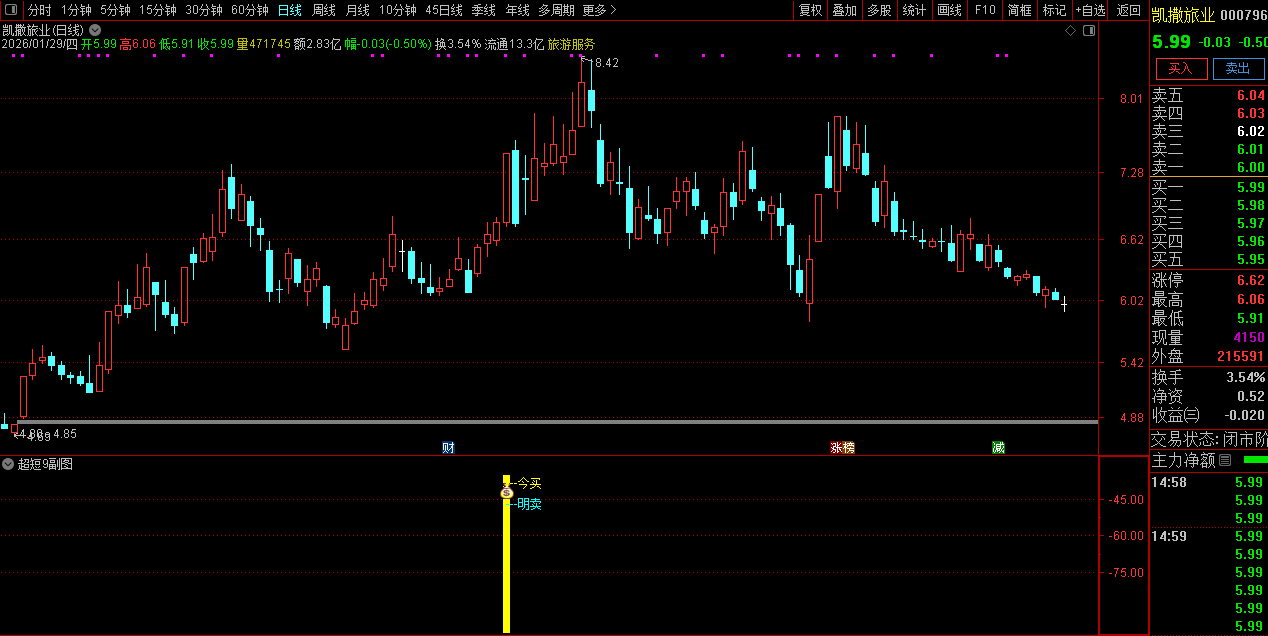
Task: Click the diamond icon above the chart
Action: pos(1070,31)
